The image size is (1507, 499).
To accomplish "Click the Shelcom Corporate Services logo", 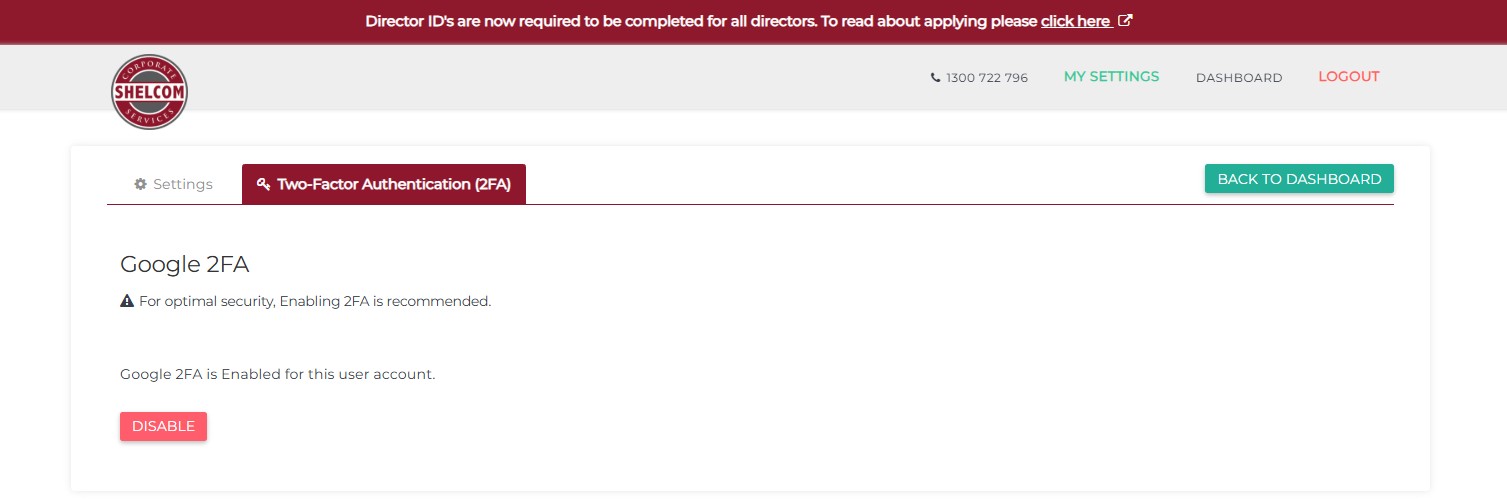I will click(x=149, y=92).
